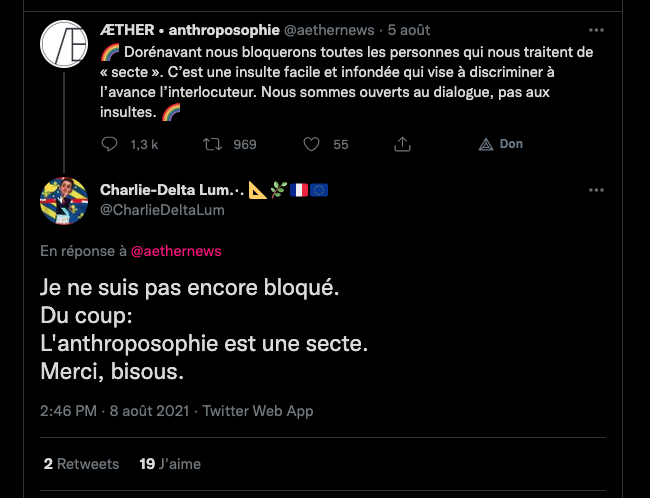Click the @CharlieDeltaLum handle
Viewport: 650px width, 498px height.
(x=162, y=210)
